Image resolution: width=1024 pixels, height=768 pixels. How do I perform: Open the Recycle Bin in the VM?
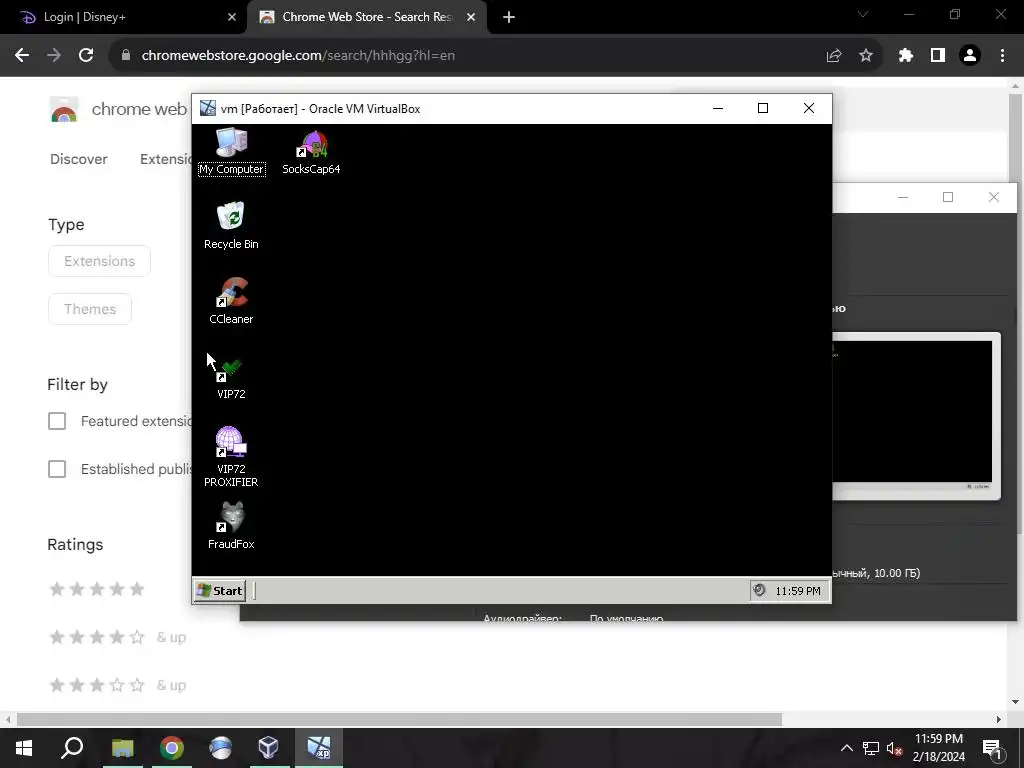[x=231, y=226]
